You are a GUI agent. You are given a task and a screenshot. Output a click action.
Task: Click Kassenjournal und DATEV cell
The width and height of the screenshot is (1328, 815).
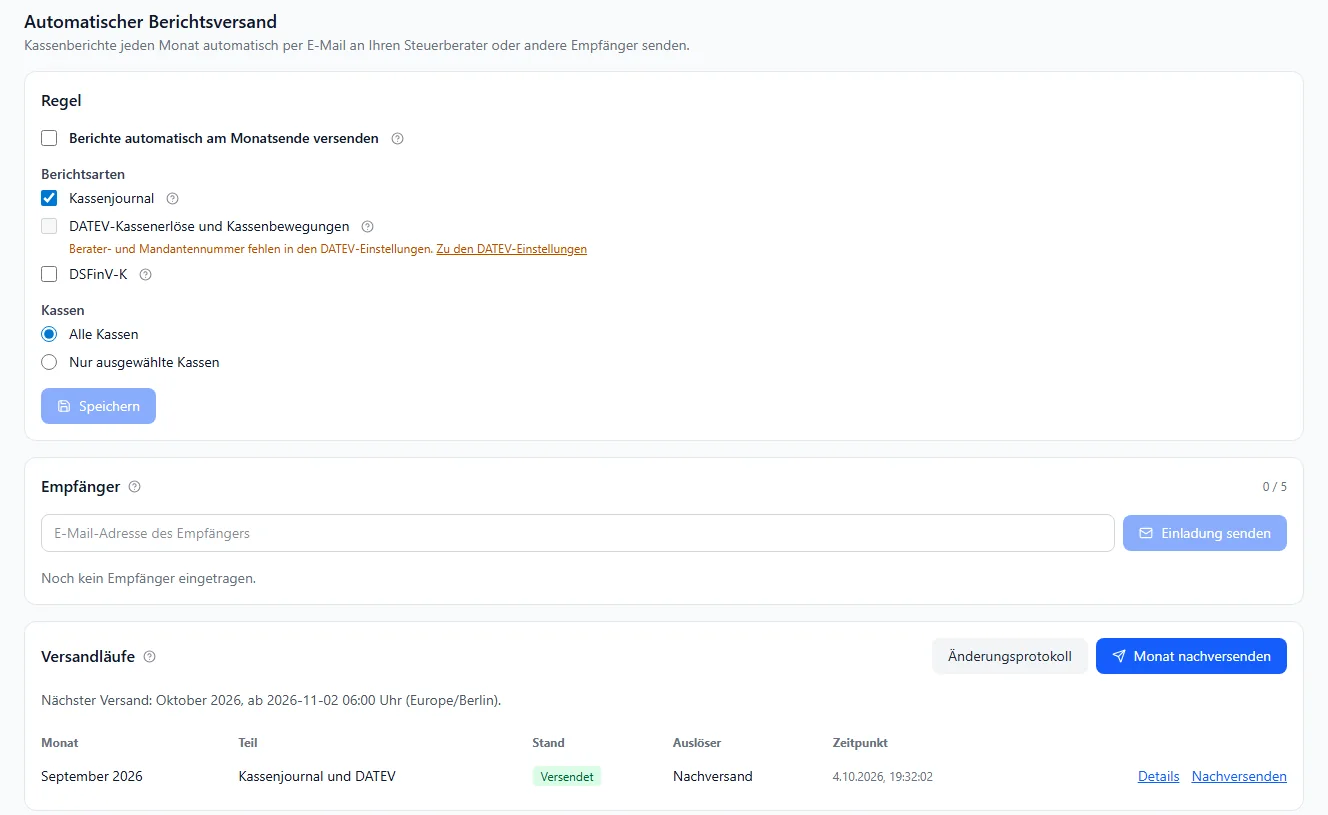pyautogui.click(x=317, y=777)
